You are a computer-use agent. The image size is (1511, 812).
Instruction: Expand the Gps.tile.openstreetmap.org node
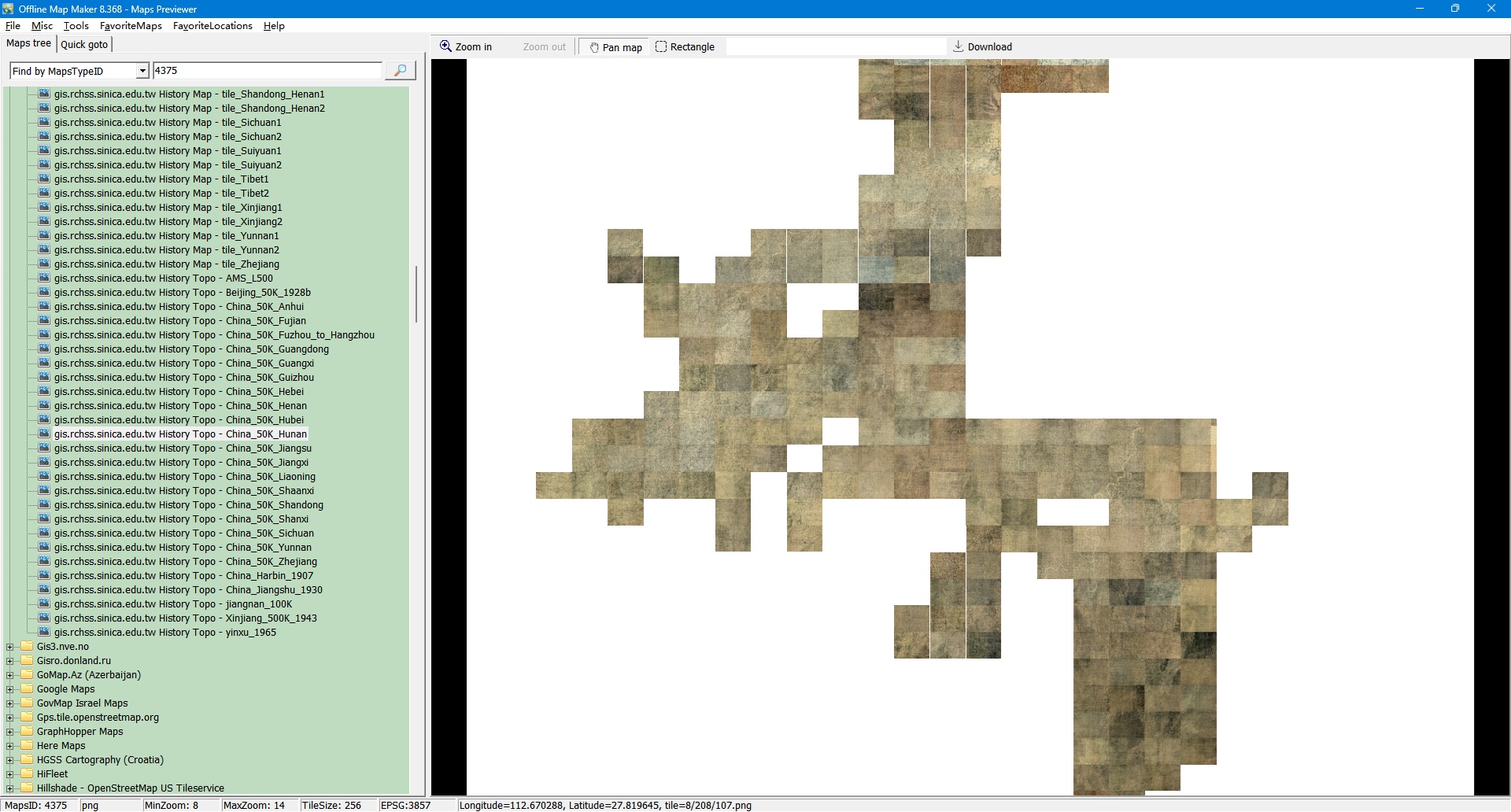(10, 718)
